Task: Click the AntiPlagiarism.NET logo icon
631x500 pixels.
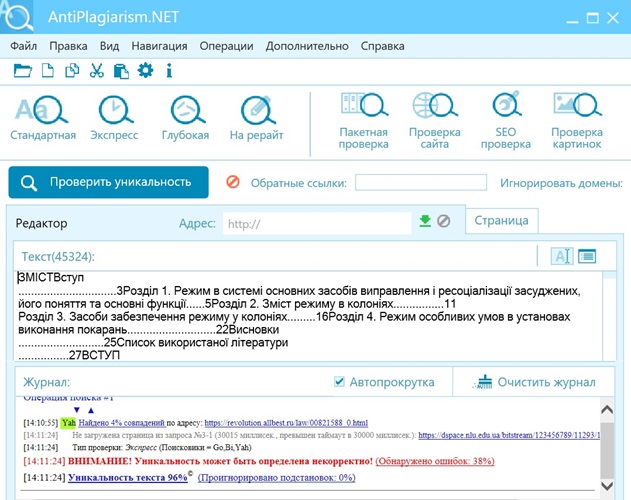Action: [x=17, y=17]
